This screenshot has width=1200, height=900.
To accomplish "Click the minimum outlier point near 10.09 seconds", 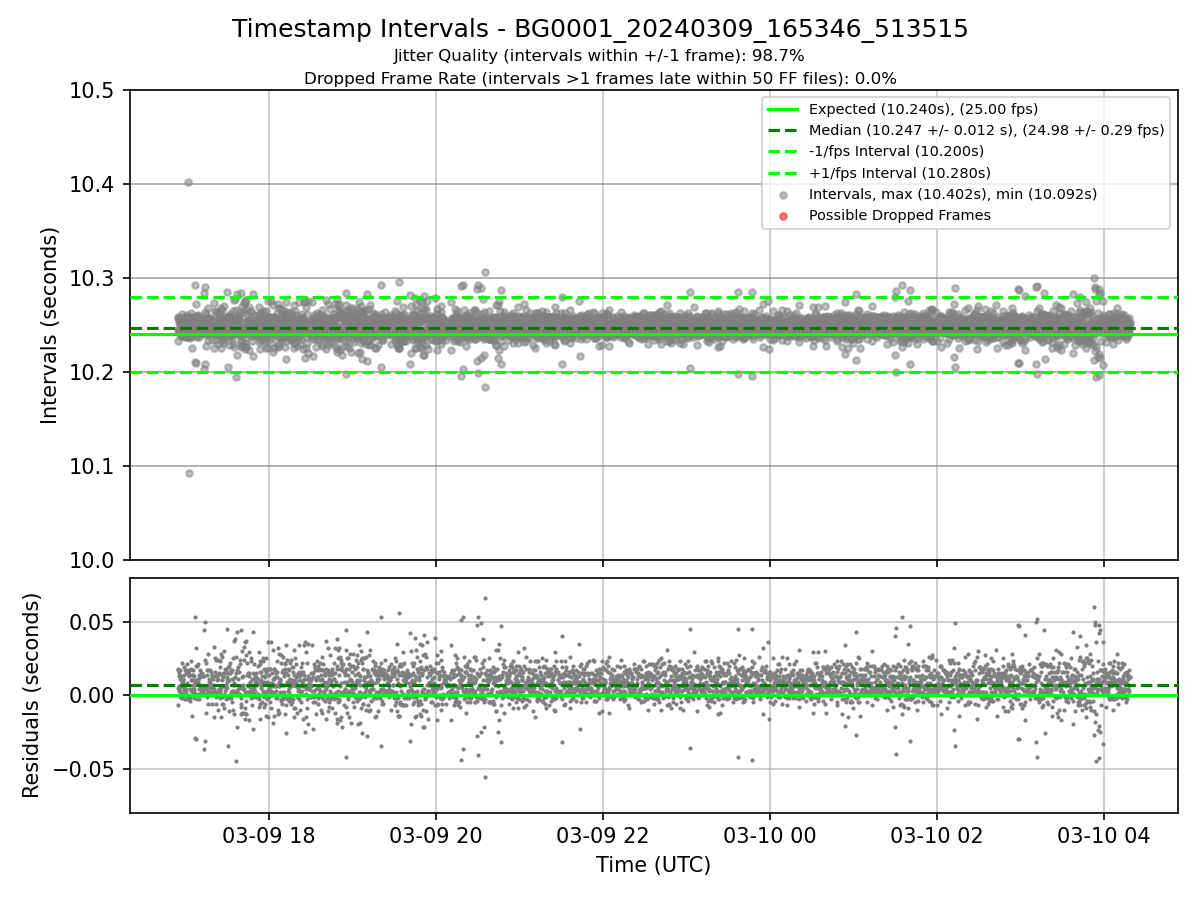I will (189, 473).
